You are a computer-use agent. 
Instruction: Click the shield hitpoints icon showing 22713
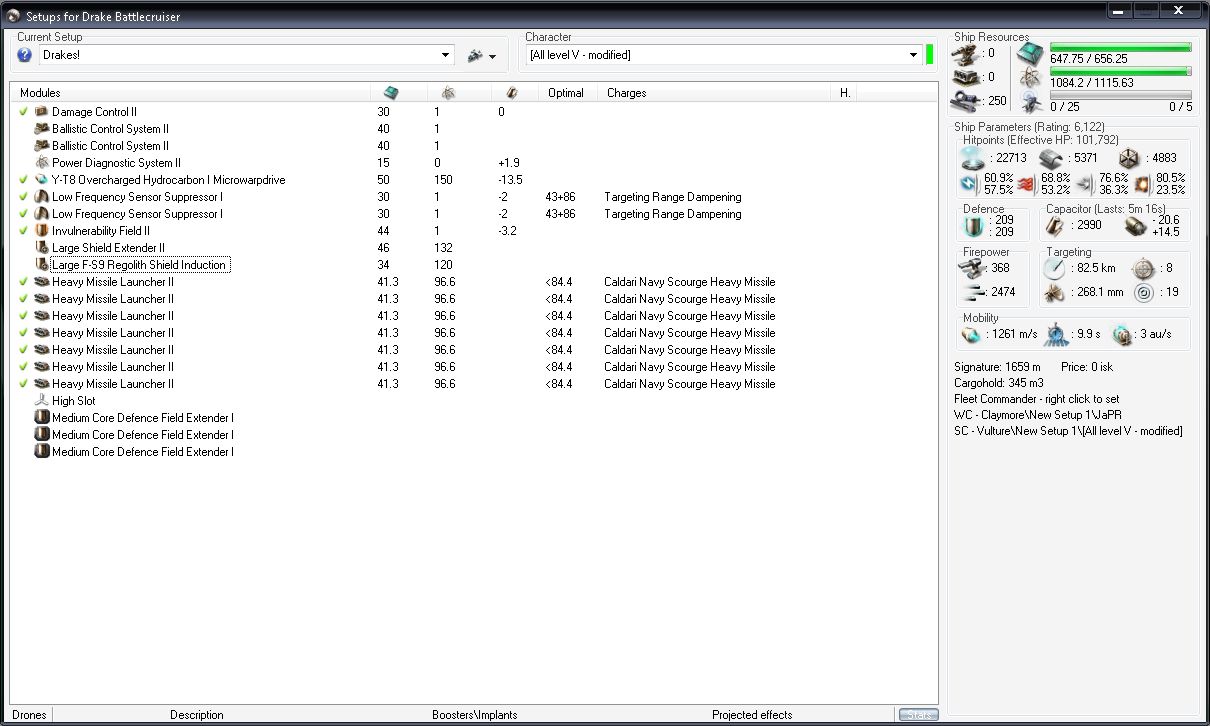973,158
